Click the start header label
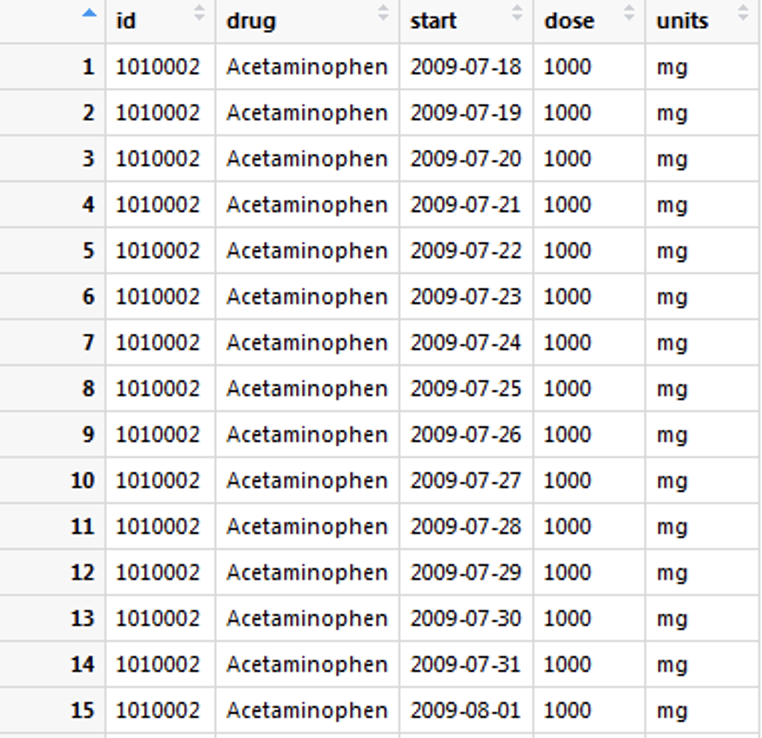This screenshot has width=762, height=738. (433, 21)
